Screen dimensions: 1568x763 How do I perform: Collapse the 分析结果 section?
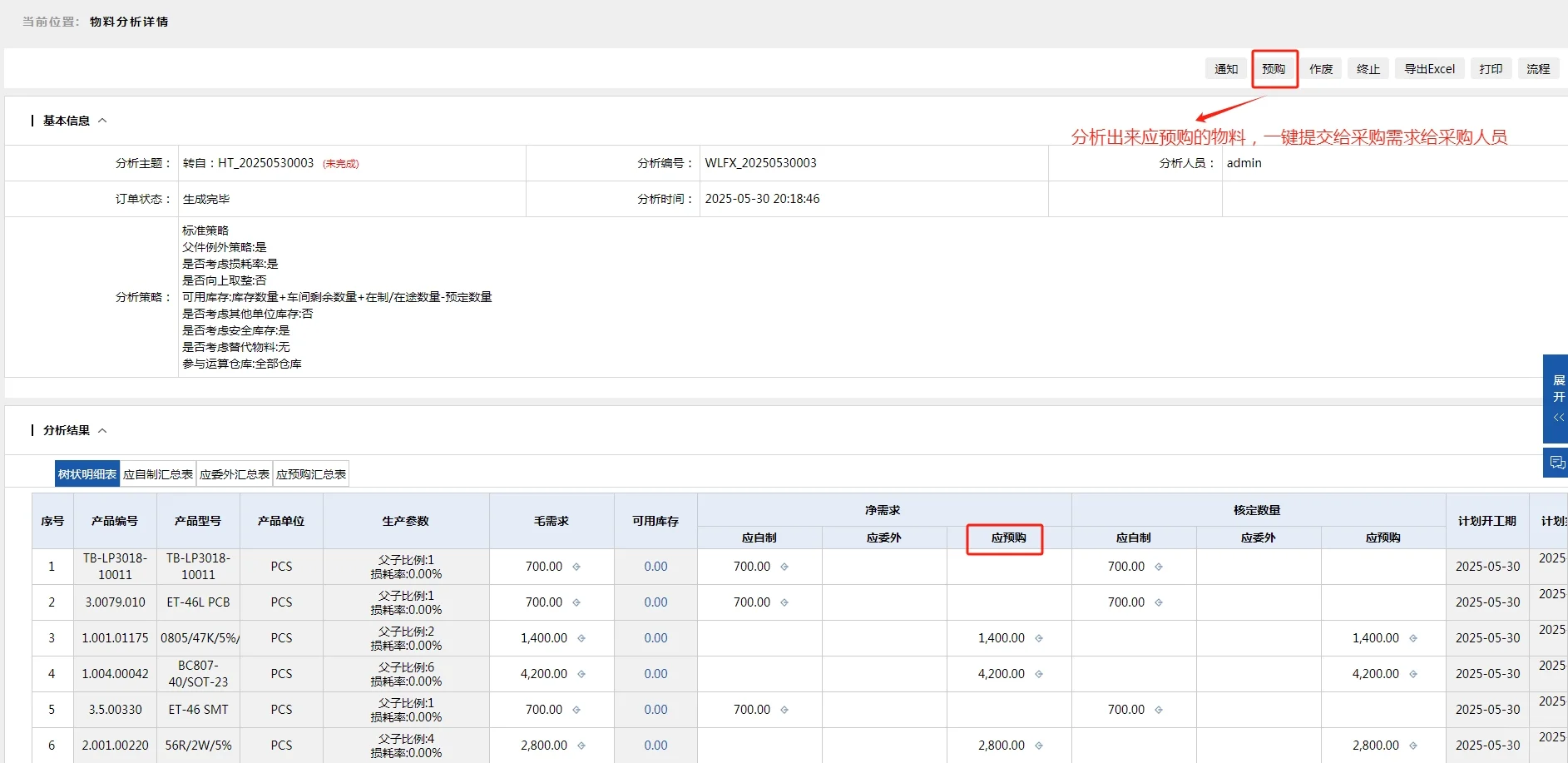point(102,430)
